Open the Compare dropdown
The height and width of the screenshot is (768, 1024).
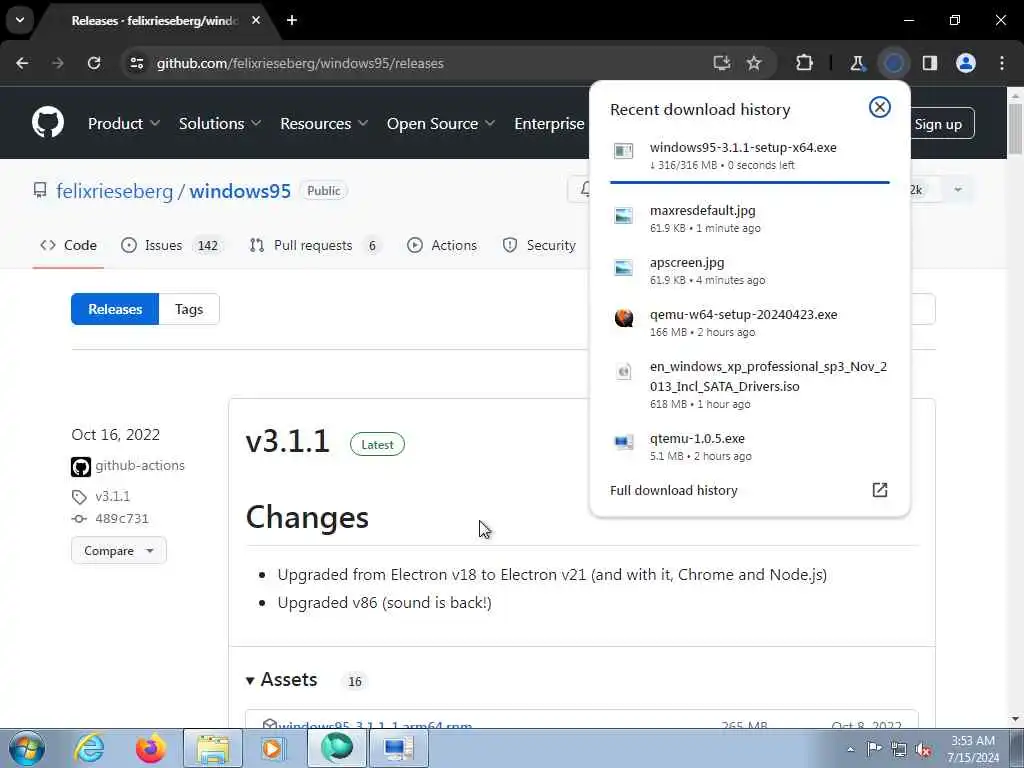click(x=119, y=551)
